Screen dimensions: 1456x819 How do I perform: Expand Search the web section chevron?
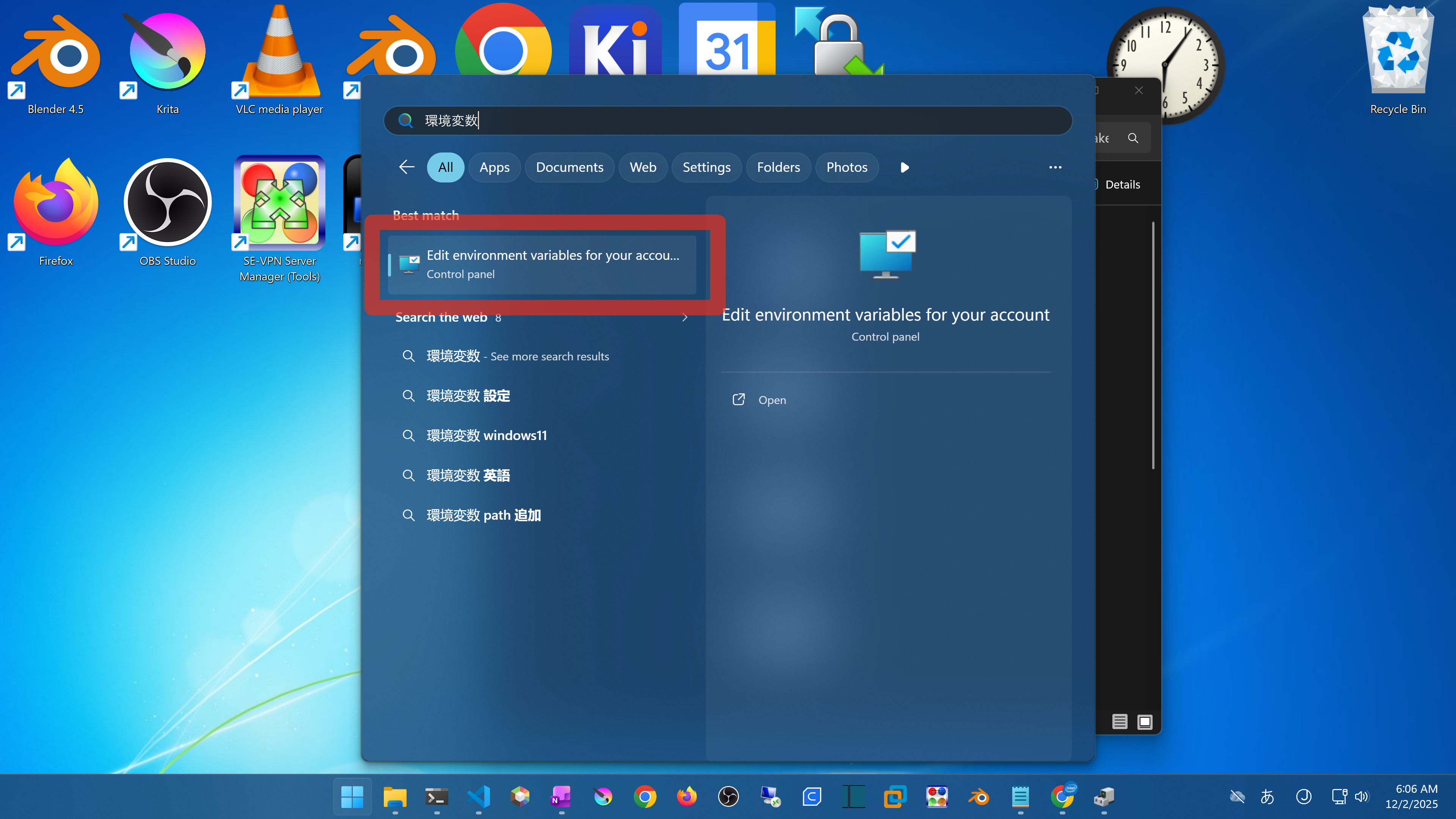pyautogui.click(x=685, y=318)
